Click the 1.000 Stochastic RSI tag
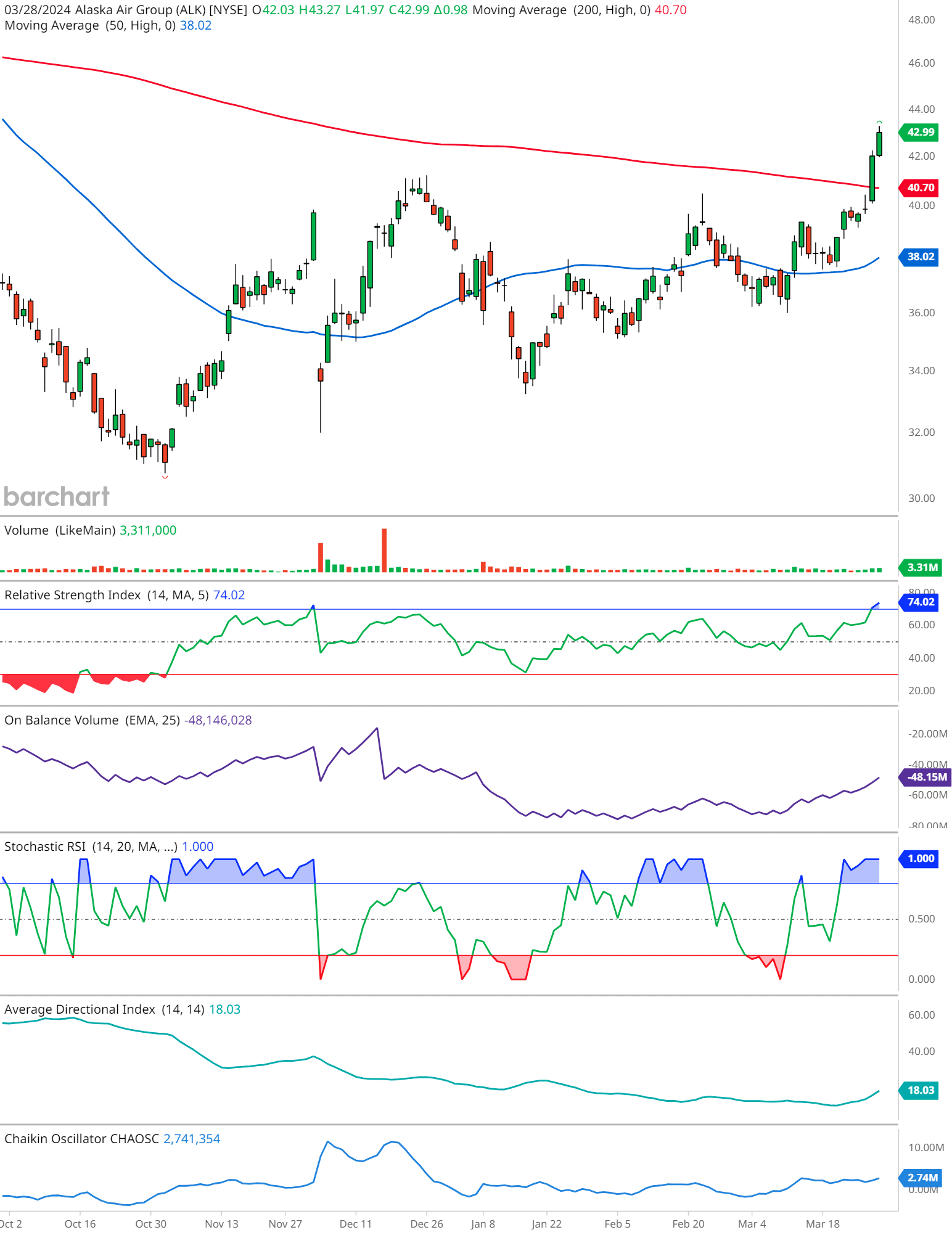Image resolution: width=952 pixels, height=1235 pixels. click(x=920, y=858)
